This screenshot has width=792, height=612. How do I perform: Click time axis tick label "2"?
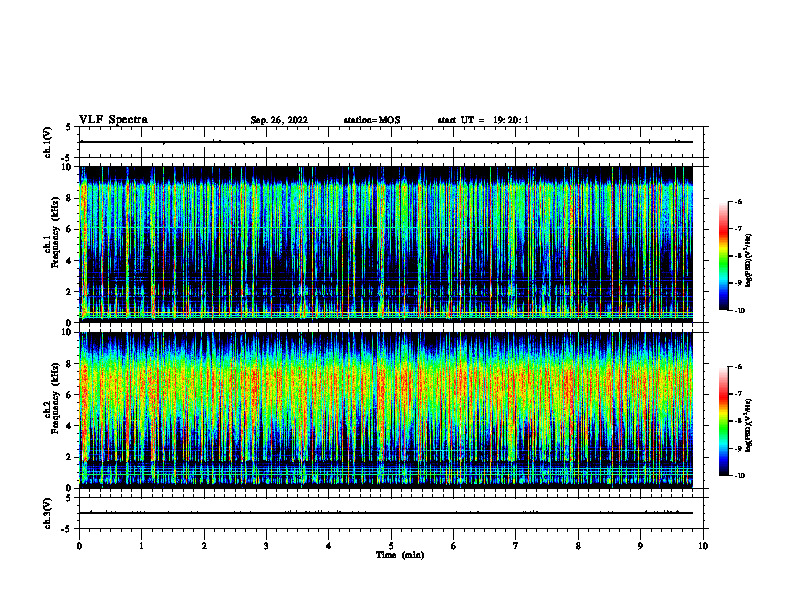(204, 546)
